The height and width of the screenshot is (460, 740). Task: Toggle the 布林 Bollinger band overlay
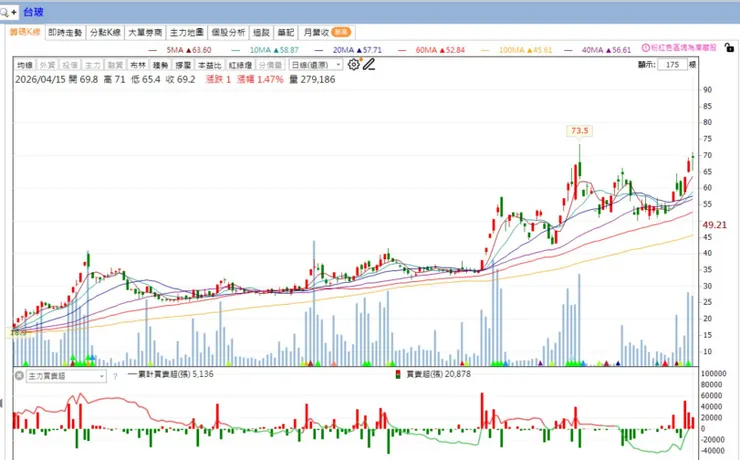138,65
